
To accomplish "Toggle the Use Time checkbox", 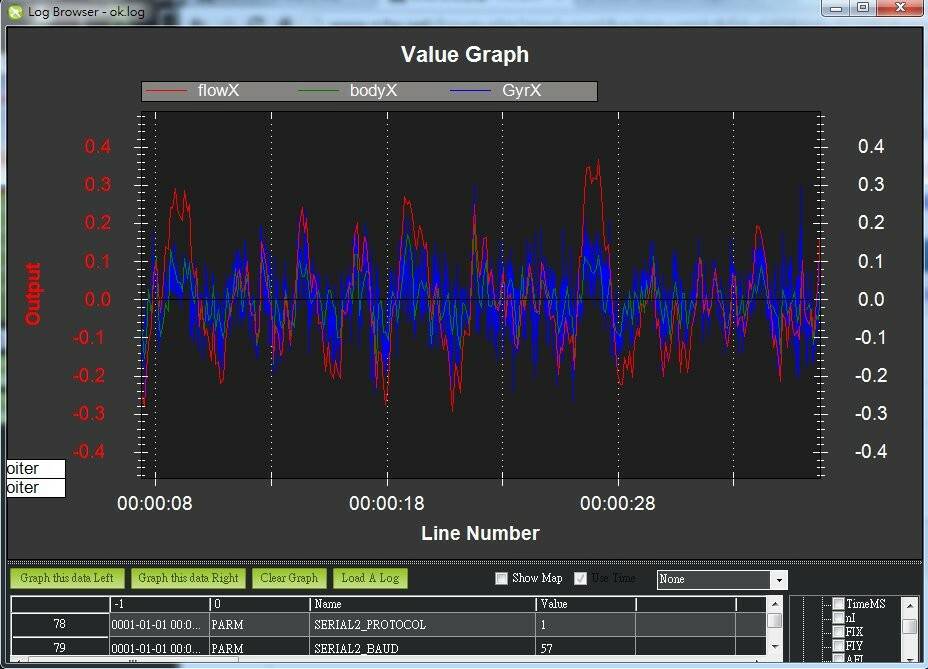I will pyautogui.click(x=581, y=578).
